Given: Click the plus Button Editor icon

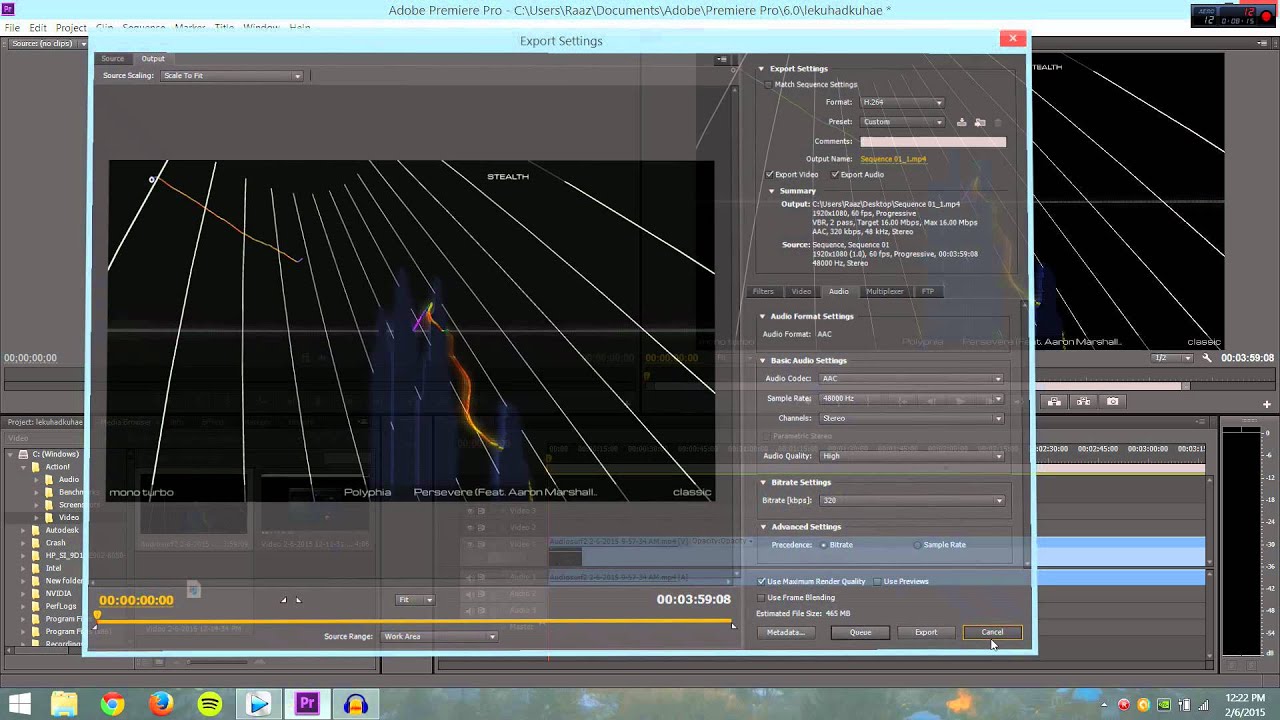Looking at the screenshot, I should tap(1267, 404).
